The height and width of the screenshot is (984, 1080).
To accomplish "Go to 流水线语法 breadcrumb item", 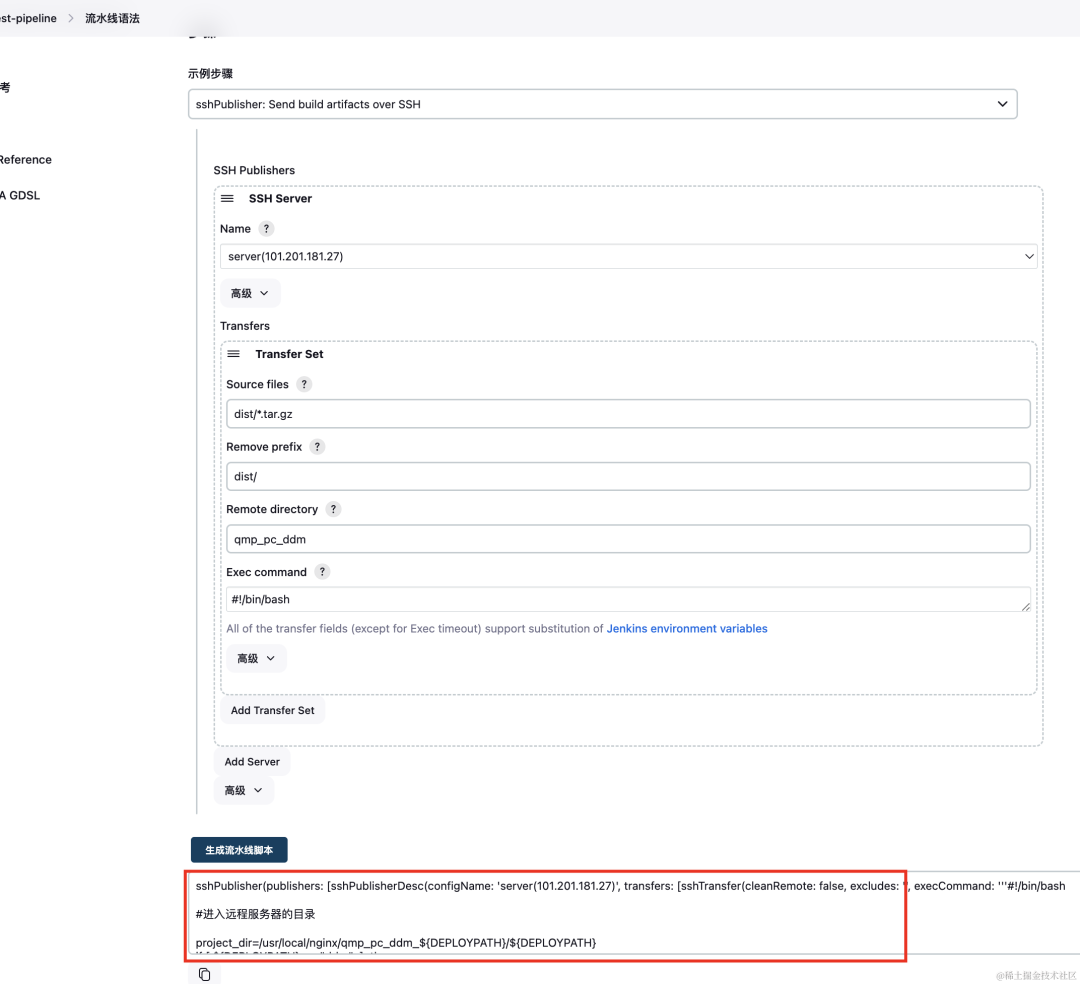I will 112,19.
